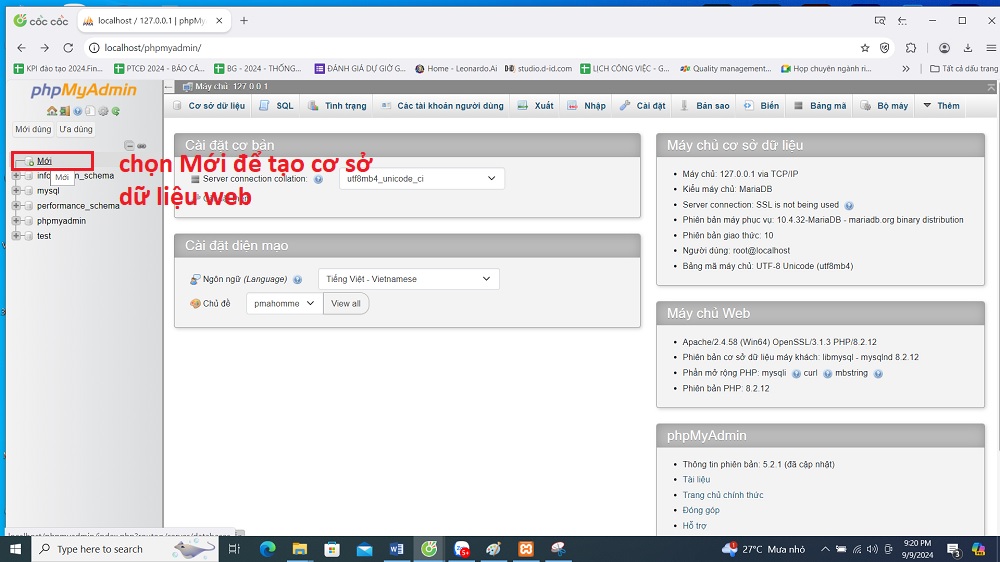Click mysqli extension help icon

[796, 374]
